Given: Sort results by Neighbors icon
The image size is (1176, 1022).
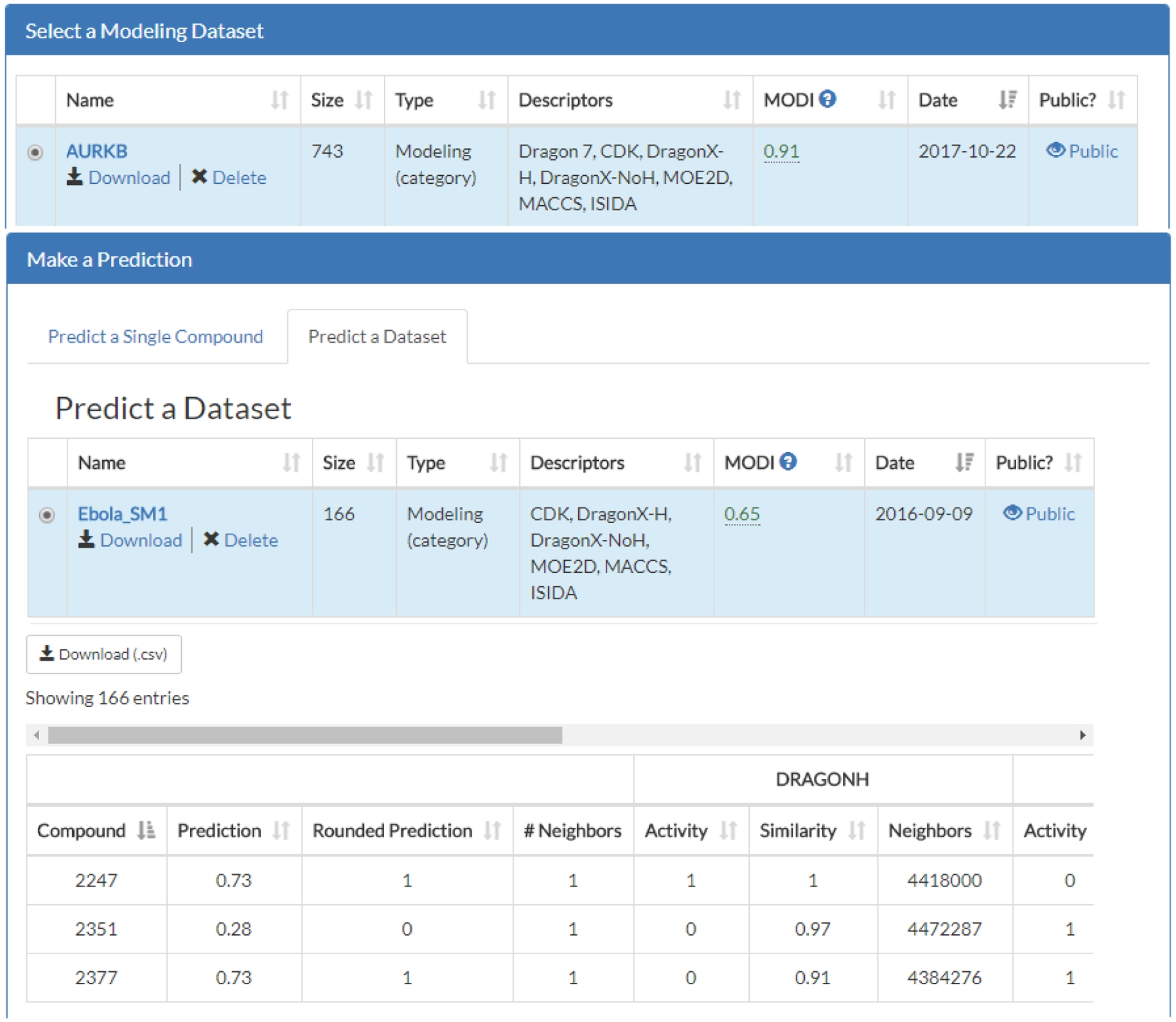Looking at the screenshot, I should point(992,831).
